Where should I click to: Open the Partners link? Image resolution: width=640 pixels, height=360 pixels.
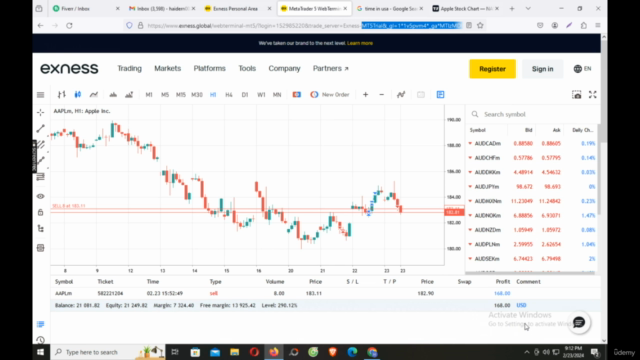pyautogui.click(x=331, y=69)
